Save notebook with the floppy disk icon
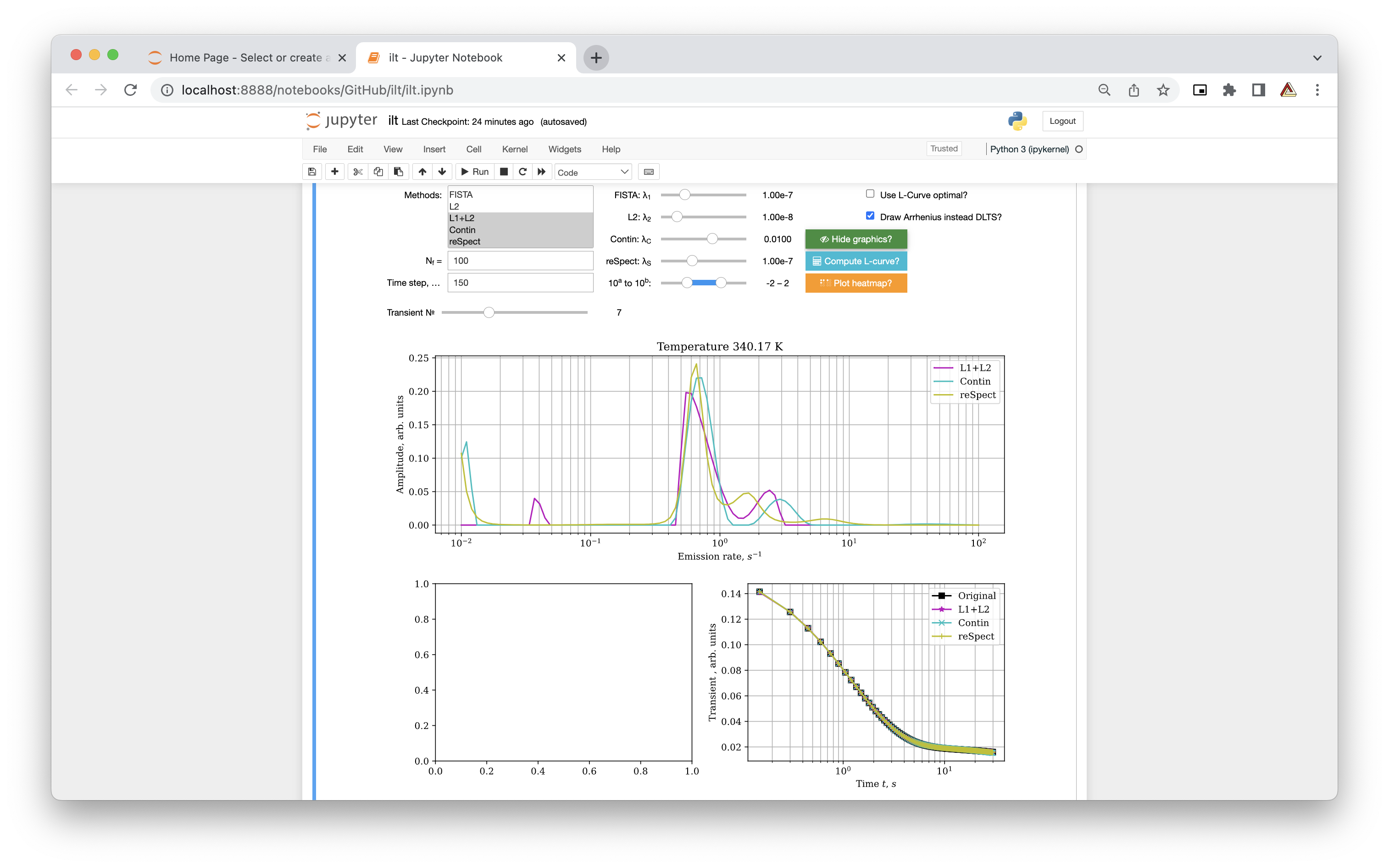 311,172
